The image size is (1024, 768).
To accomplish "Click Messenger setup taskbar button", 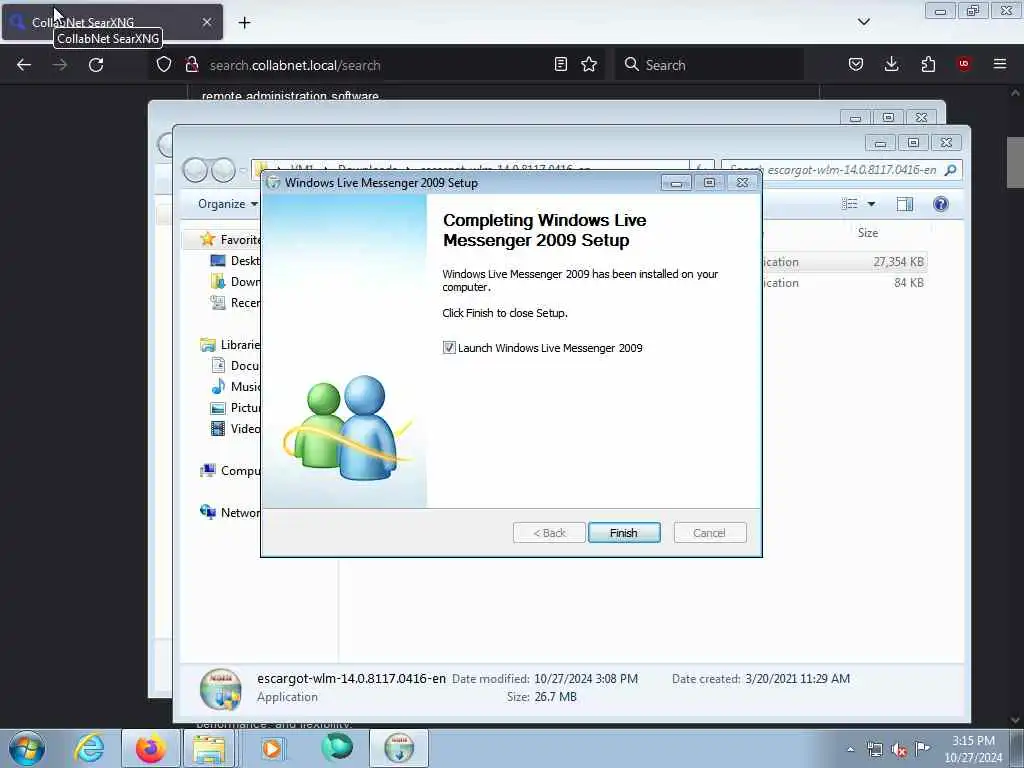I will pos(399,748).
